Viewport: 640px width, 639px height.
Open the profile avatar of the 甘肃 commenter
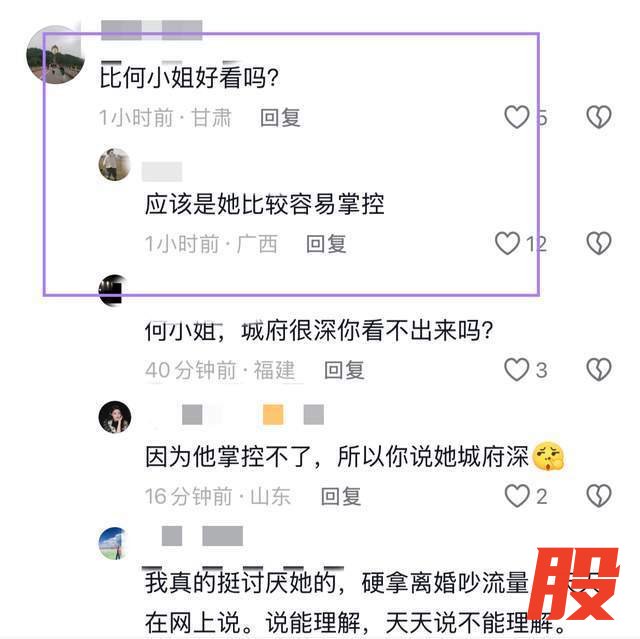55,55
